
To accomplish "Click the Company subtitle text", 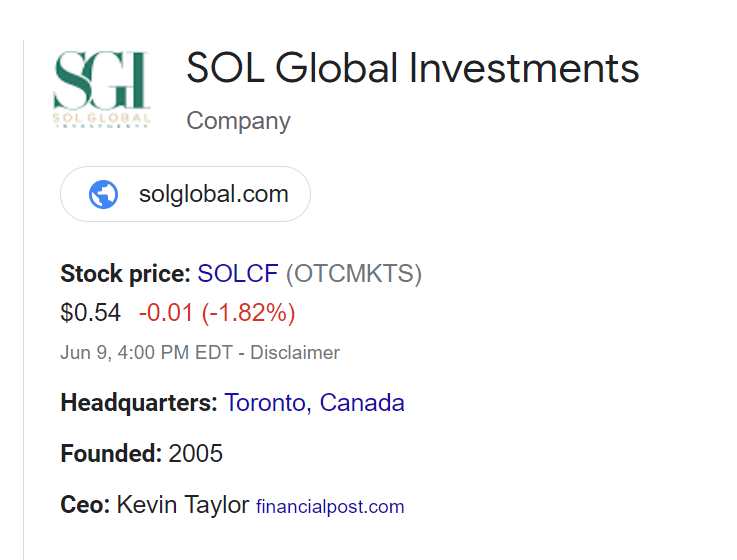I will tap(238, 122).
